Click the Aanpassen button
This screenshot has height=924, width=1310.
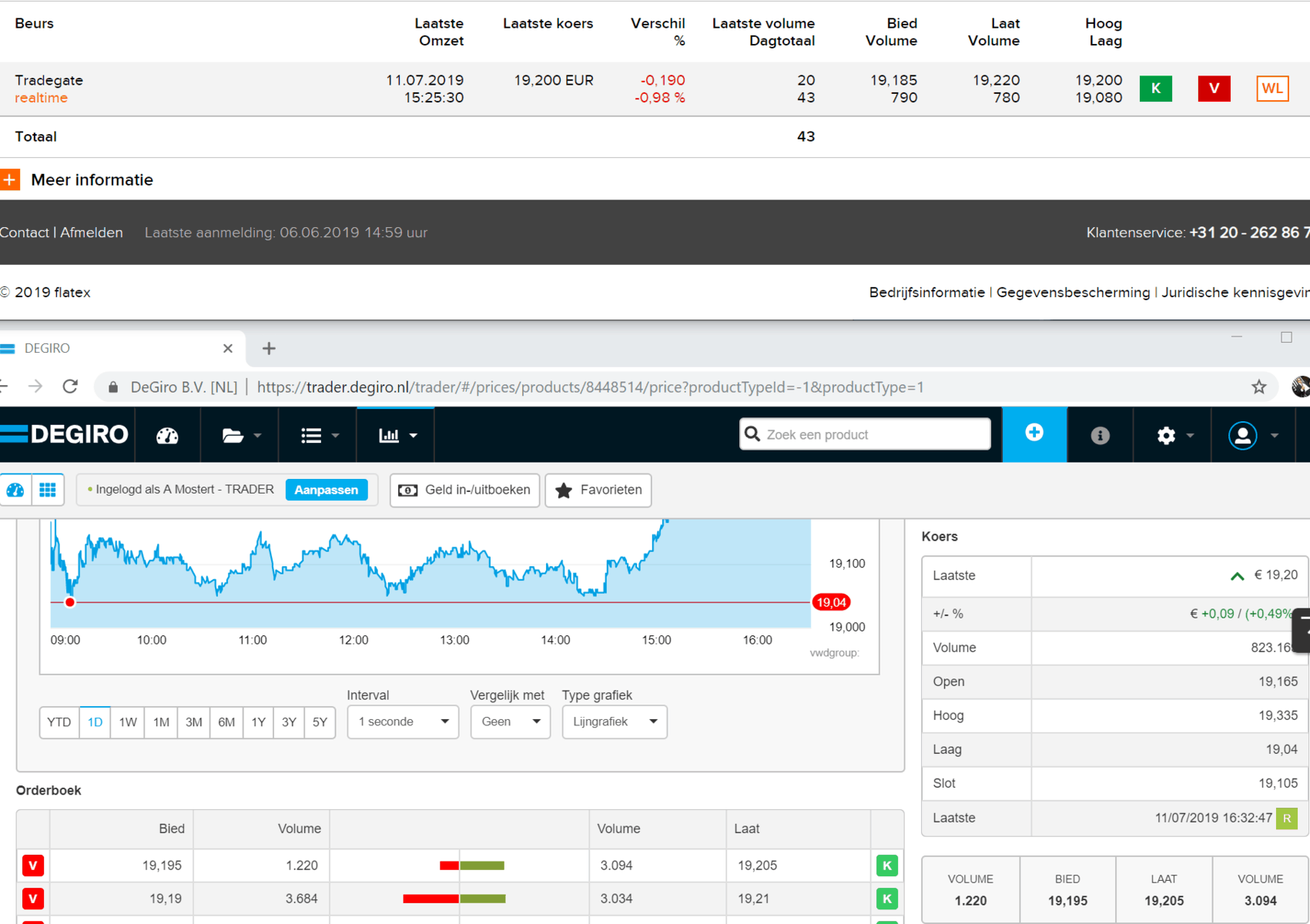[327, 490]
